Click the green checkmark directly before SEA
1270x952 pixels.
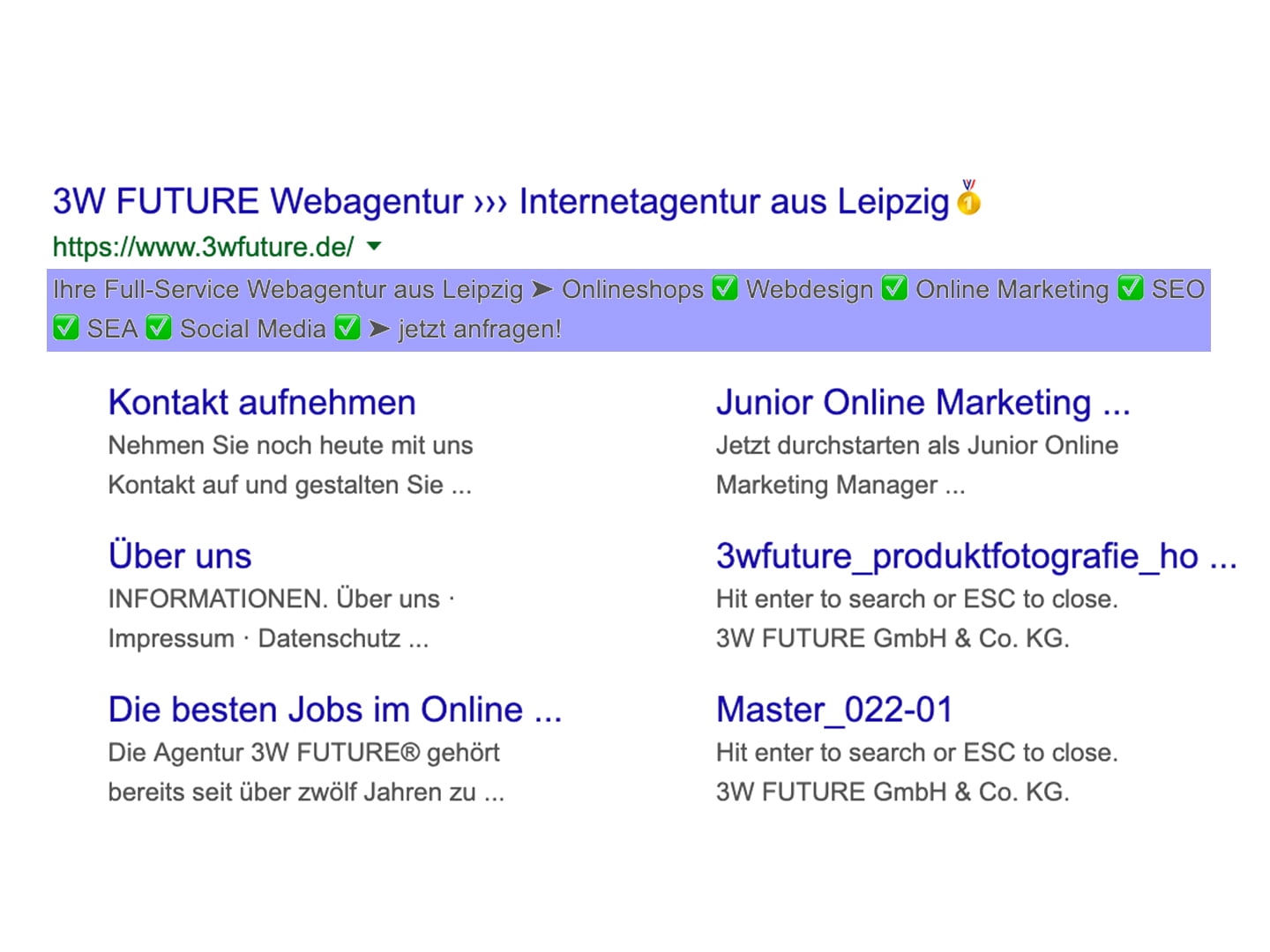coord(66,328)
